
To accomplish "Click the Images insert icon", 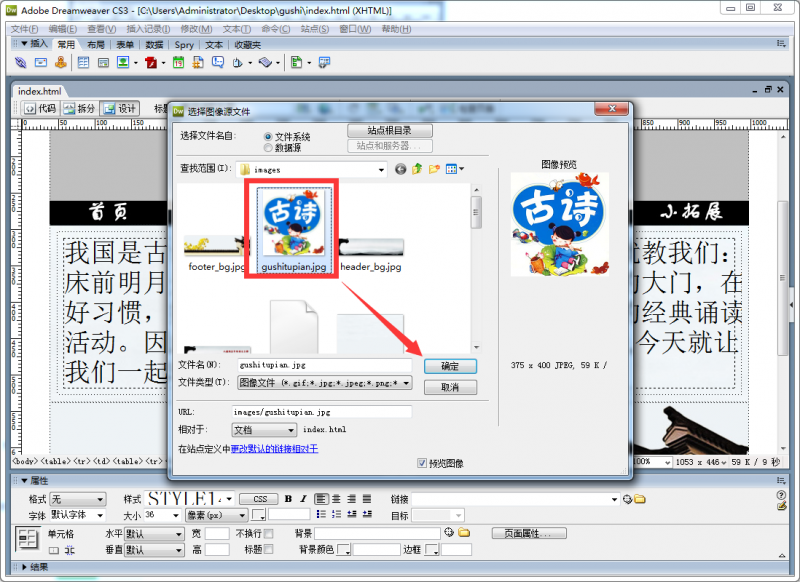I will 123,63.
